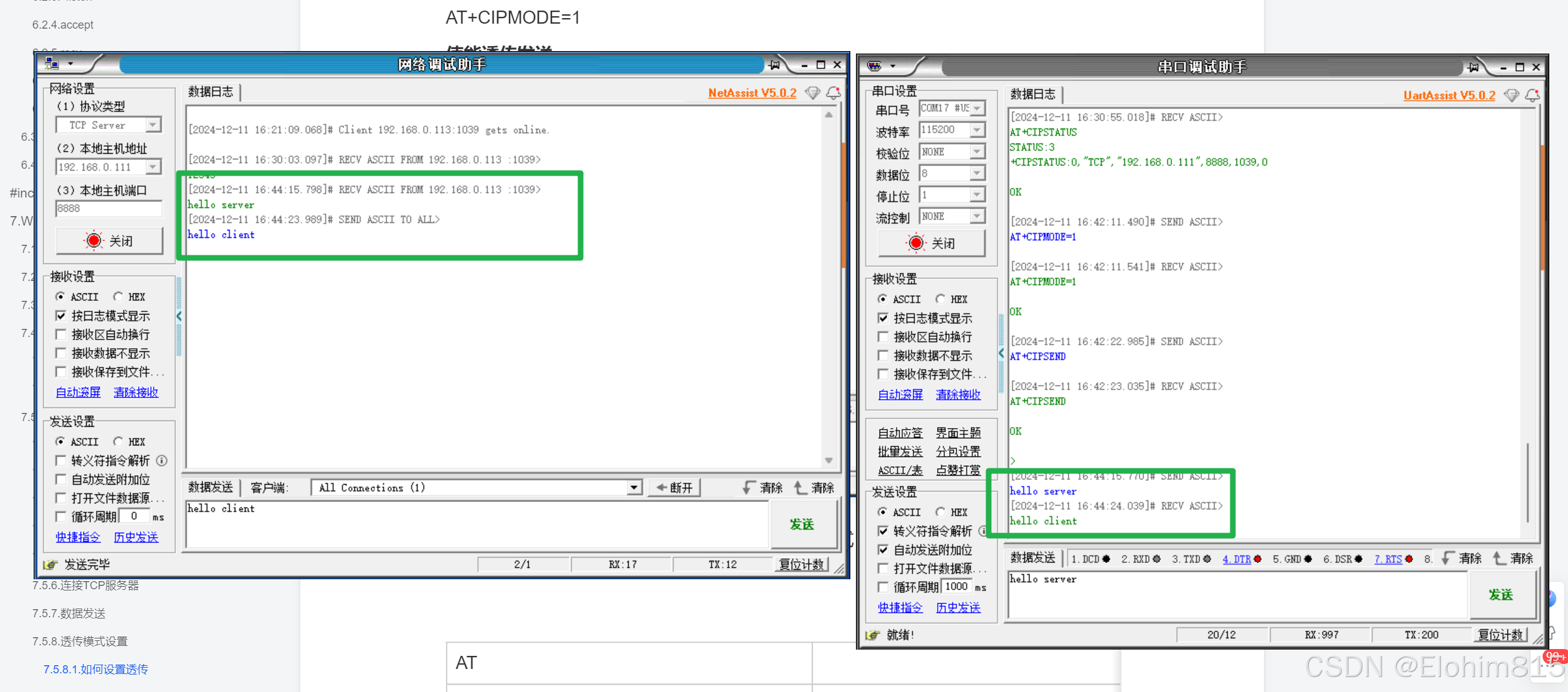Open the All Connections client dropdown
Screen dimensions: 1568x692
(634, 488)
